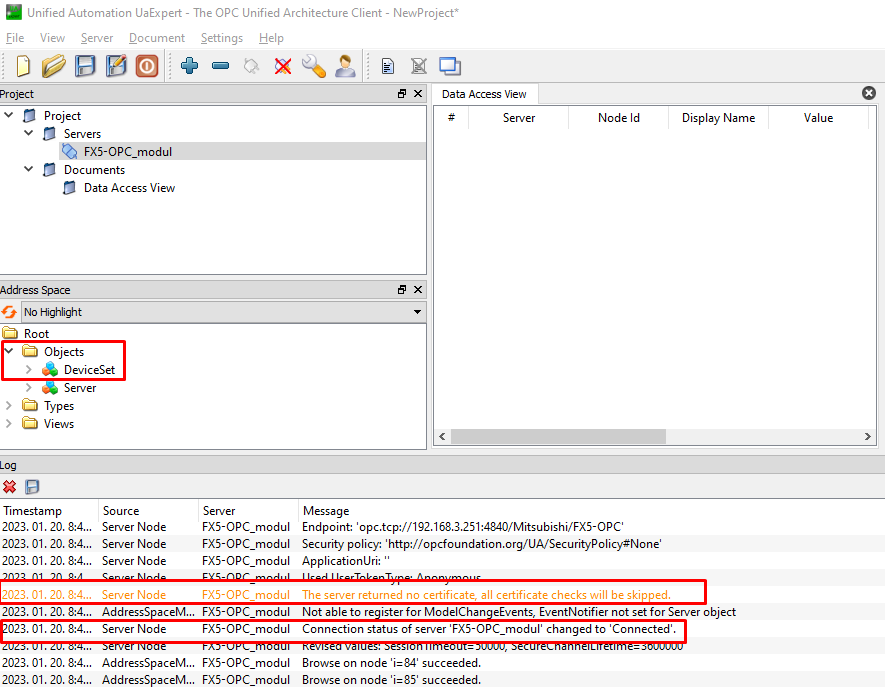Close the Address Space panel
The width and height of the screenshot is (885, 687).
tap(418, 290)
